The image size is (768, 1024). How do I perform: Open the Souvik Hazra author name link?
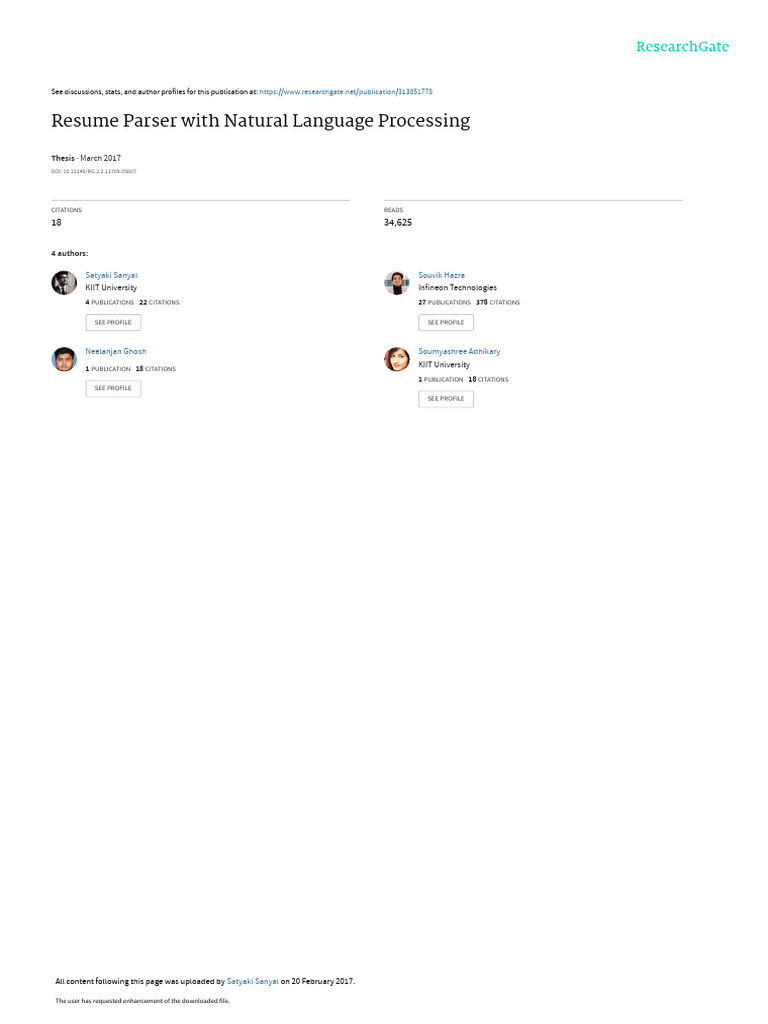click(441, 275)
